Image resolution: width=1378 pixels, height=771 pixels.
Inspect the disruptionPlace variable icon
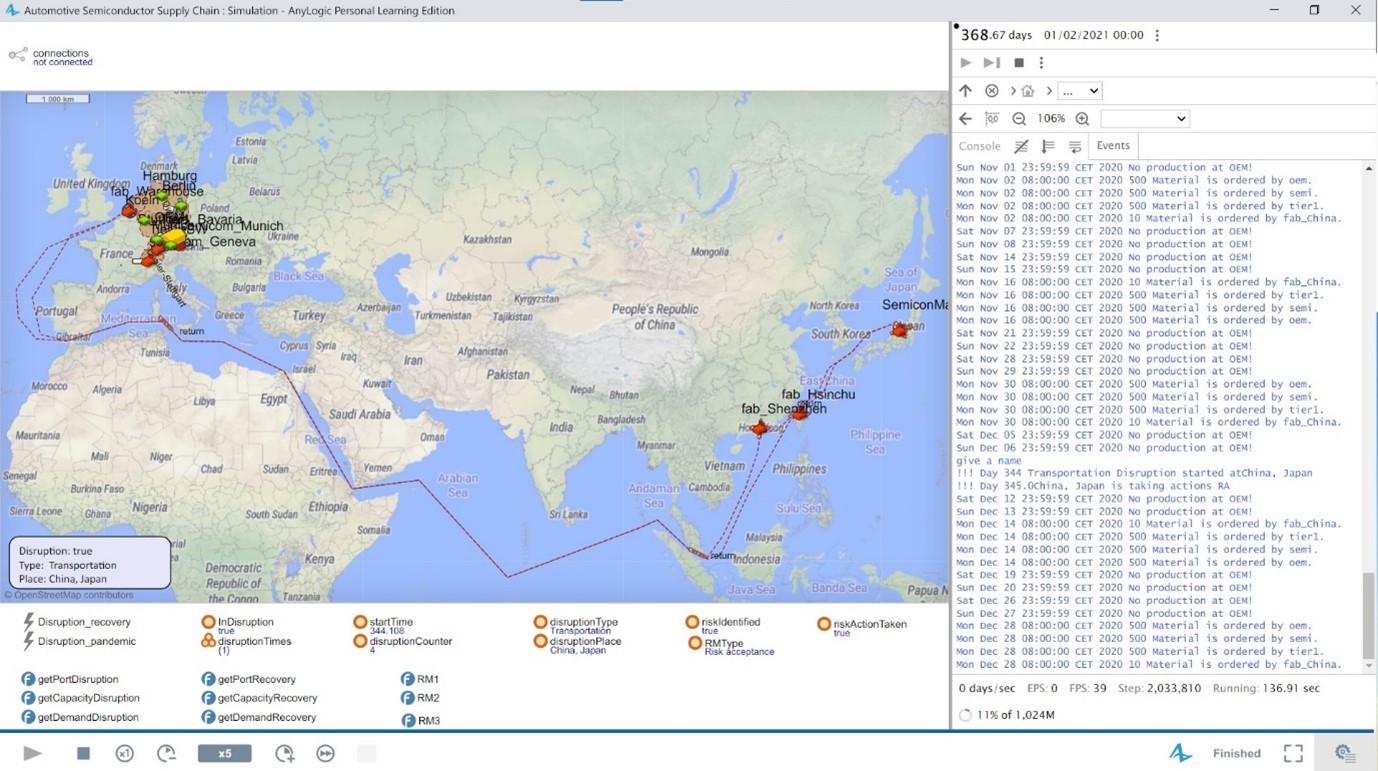pyautogui.click(x=540, y=641)
